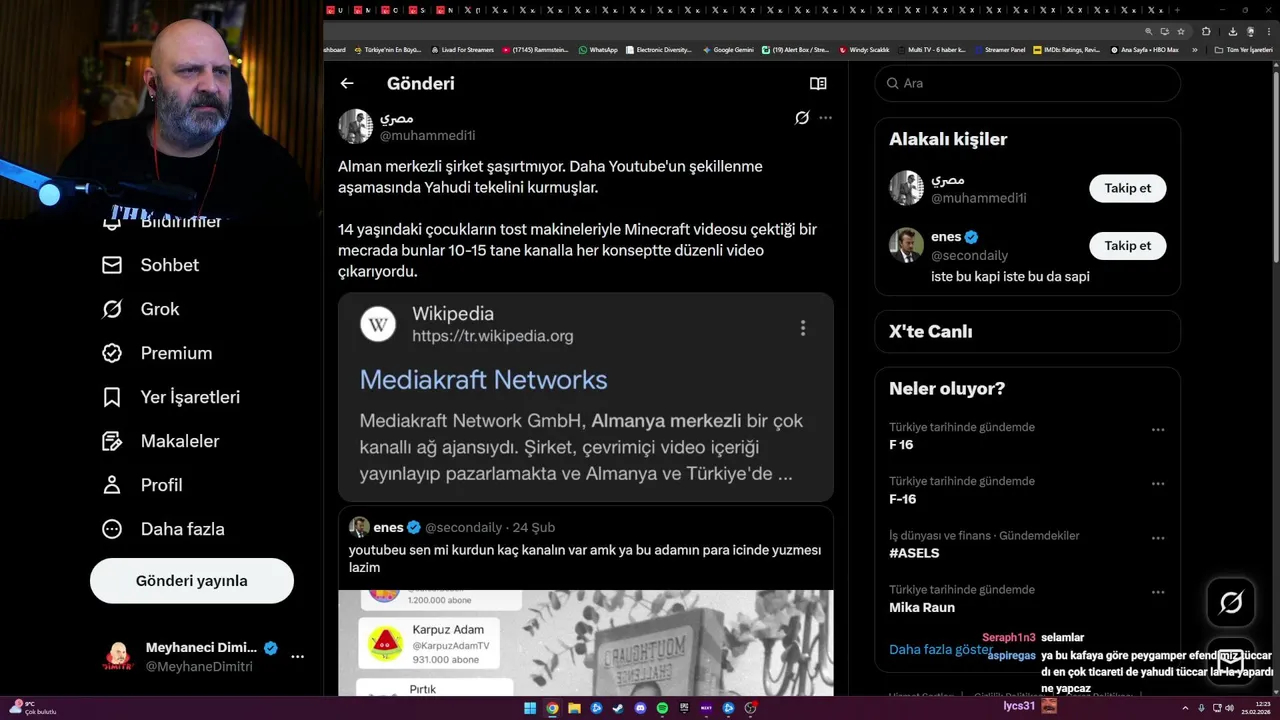Open the IMDb: Ratings bookmark

(x=1067, y=49)
